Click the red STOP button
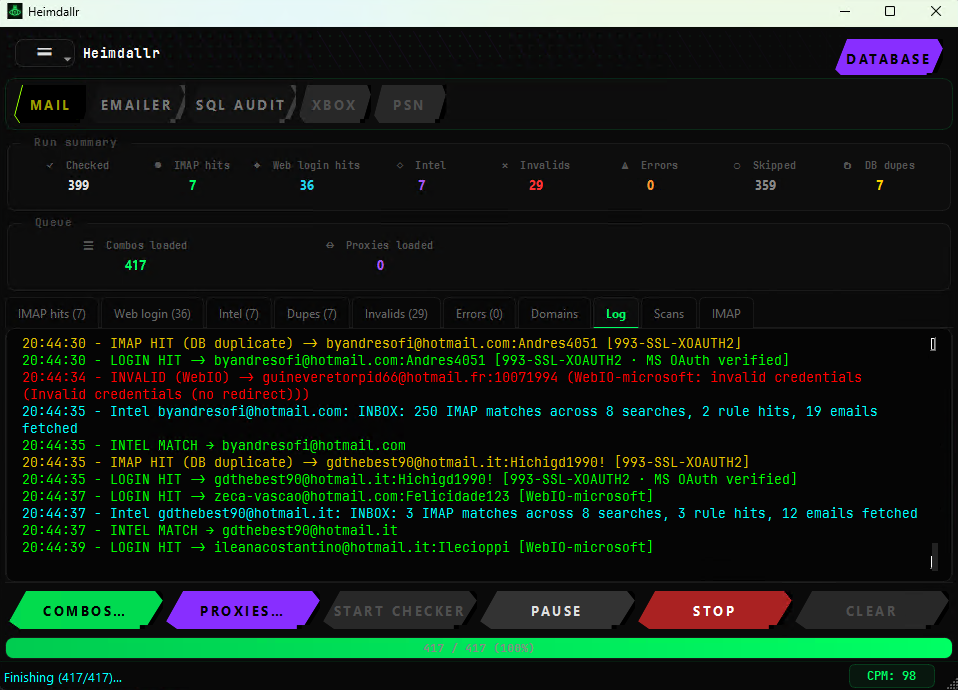The height and width of the screenshot is (690, 958). 714,611
